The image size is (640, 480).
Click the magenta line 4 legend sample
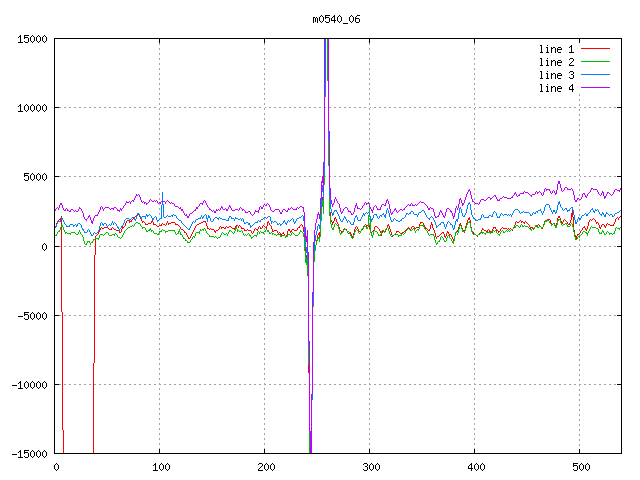pos(596,88)
